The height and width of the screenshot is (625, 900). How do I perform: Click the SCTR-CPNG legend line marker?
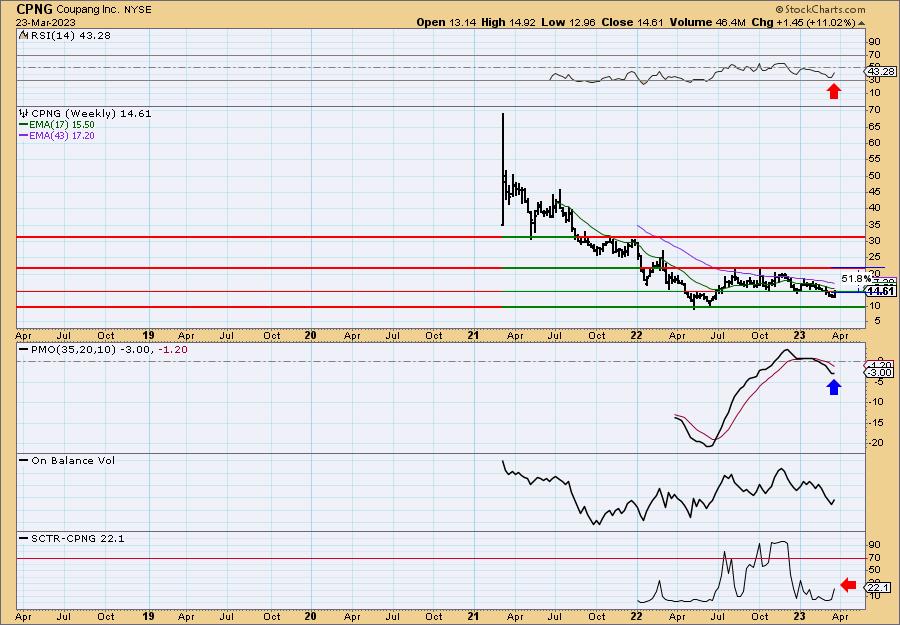24,538
